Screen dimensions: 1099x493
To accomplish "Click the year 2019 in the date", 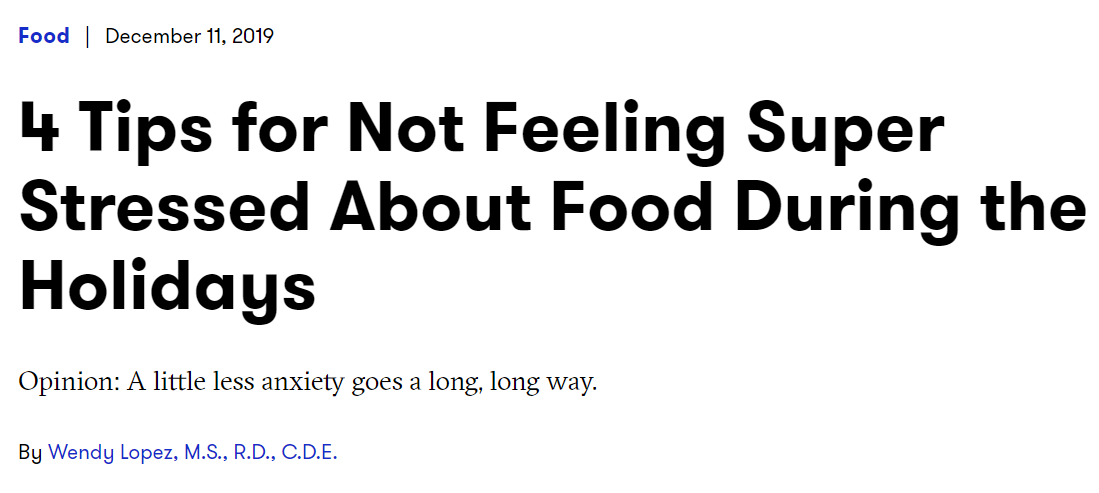I will (253, 36).
